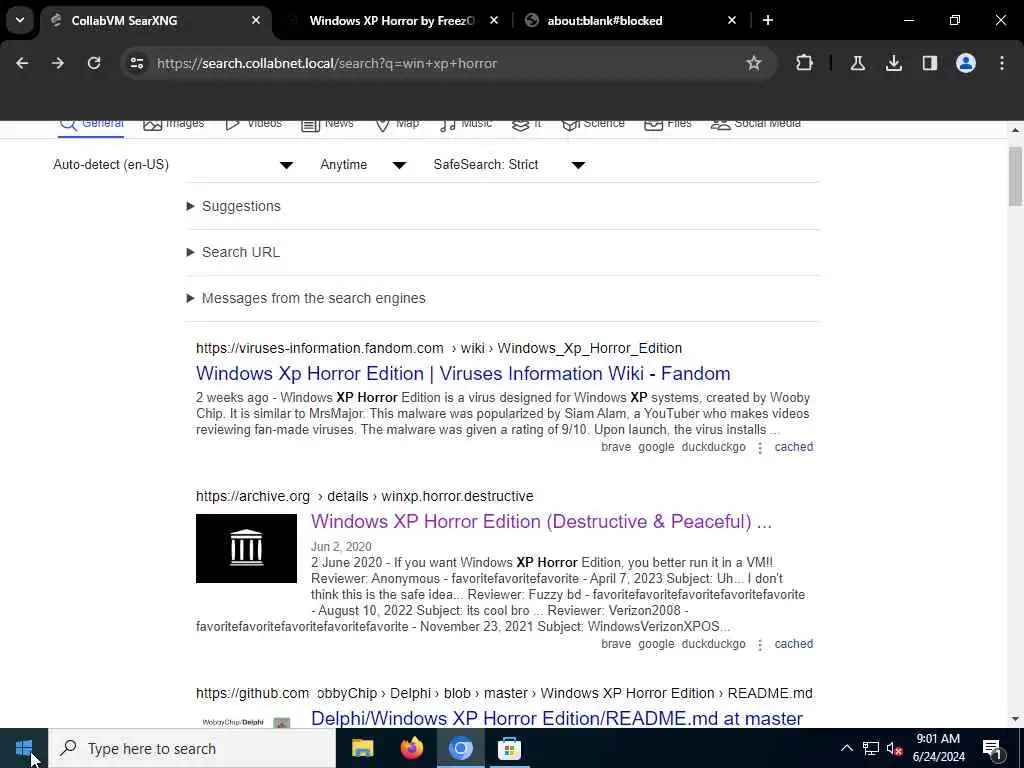Viewport: 1024px width, 768px height.
Task: Click the scrollbar down arrow
Action: pos(1015,719)
